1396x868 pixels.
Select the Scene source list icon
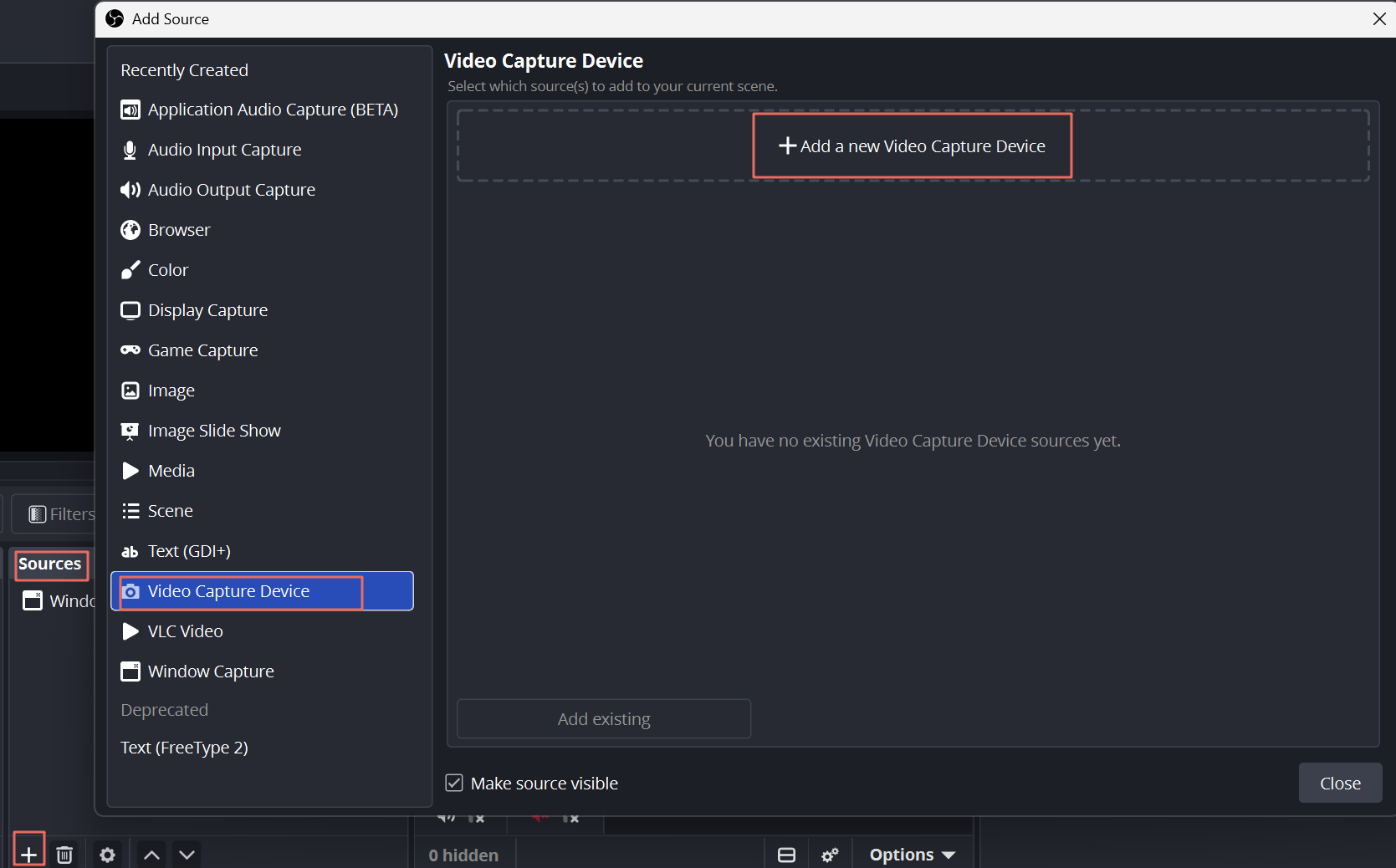[130, 511]
